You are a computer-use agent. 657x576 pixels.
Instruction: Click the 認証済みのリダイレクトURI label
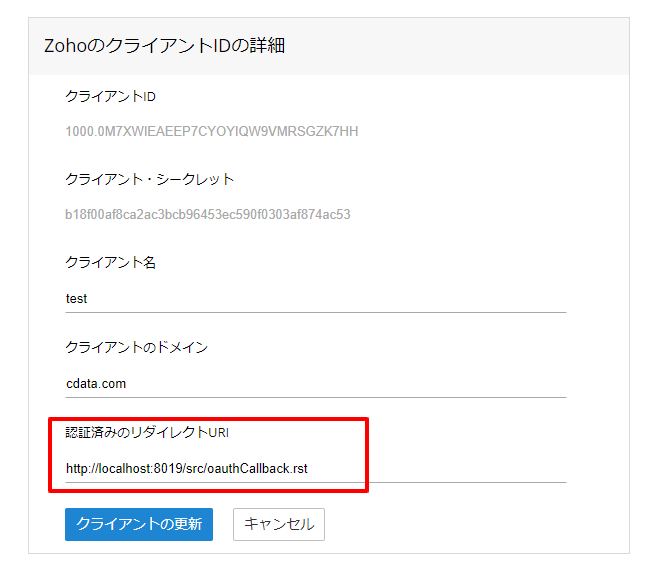coord(148,432)
